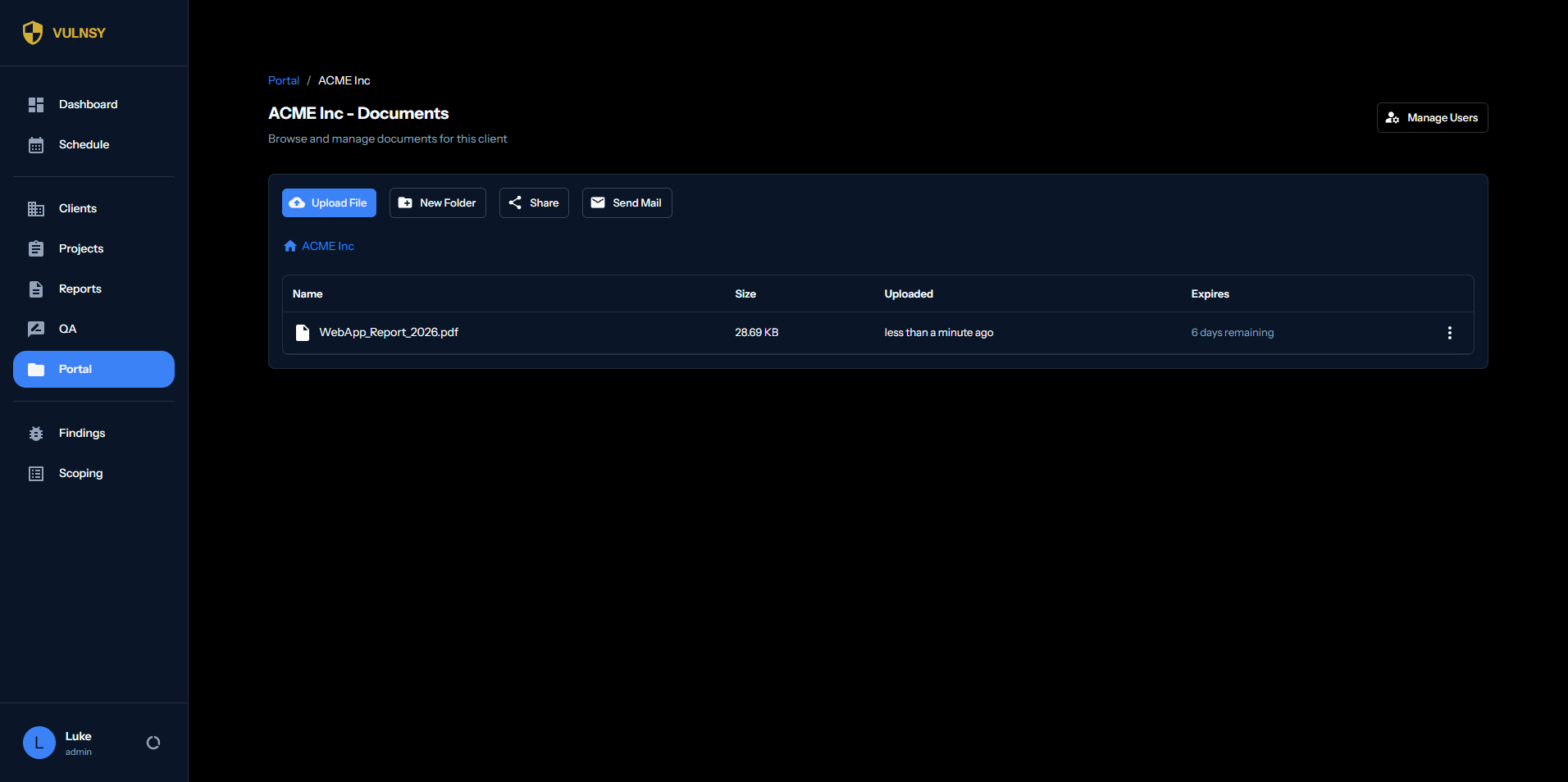Open Scoping from the sidebar list icon
This screenshot has height=782, width=1568.
[x=36, y=473]
